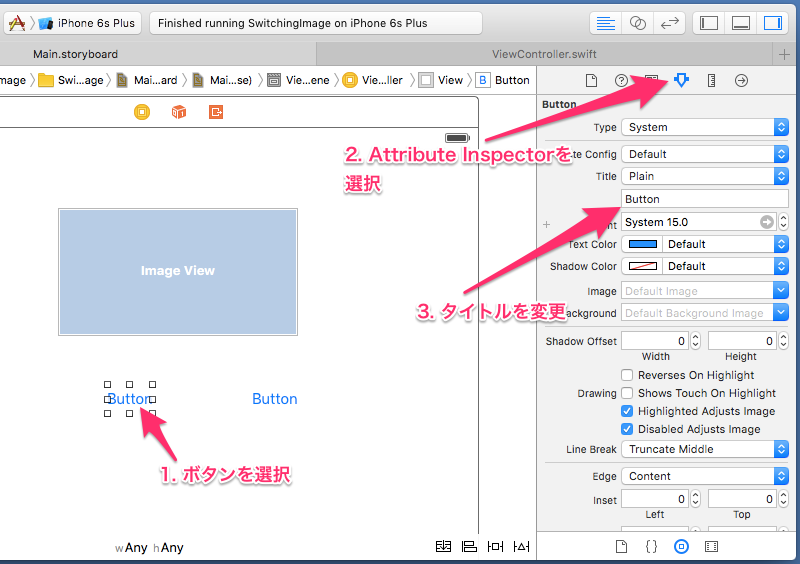Show the Version editor
The width and height of the screenshot is (800, 564).
click(669, 23)
